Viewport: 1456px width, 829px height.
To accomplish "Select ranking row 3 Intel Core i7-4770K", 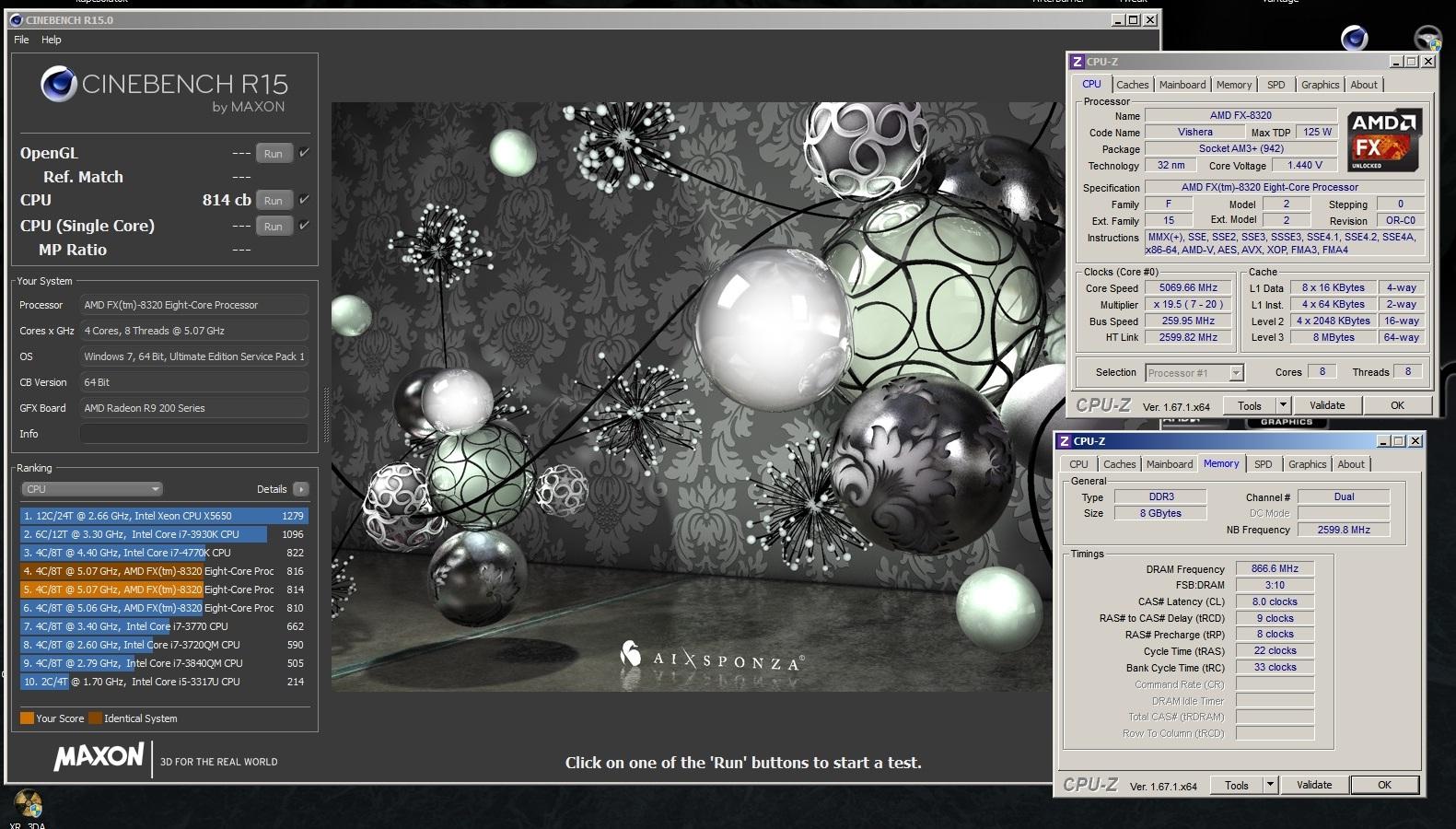I will coord(164,553).
